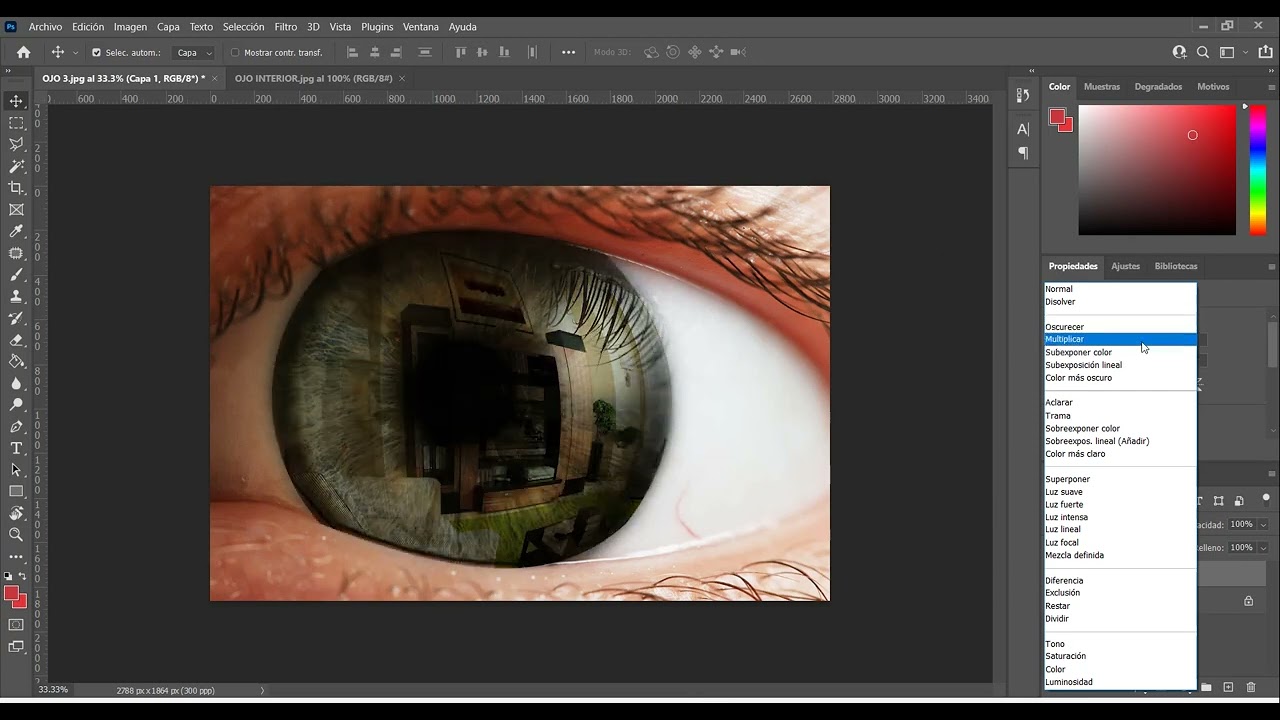Click the vertical hue spectrum slider
Viewport: 1280px width, 720px height.
1258,170
